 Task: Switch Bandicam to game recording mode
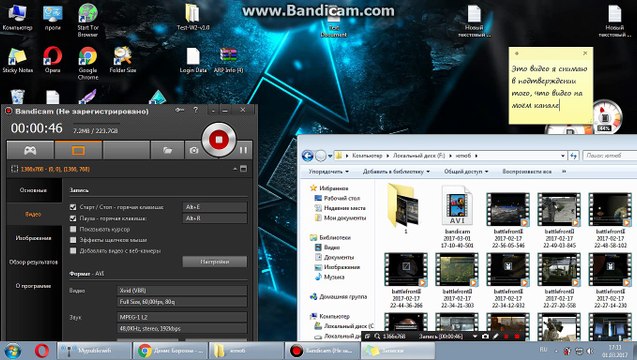click(x=30, y=150)
